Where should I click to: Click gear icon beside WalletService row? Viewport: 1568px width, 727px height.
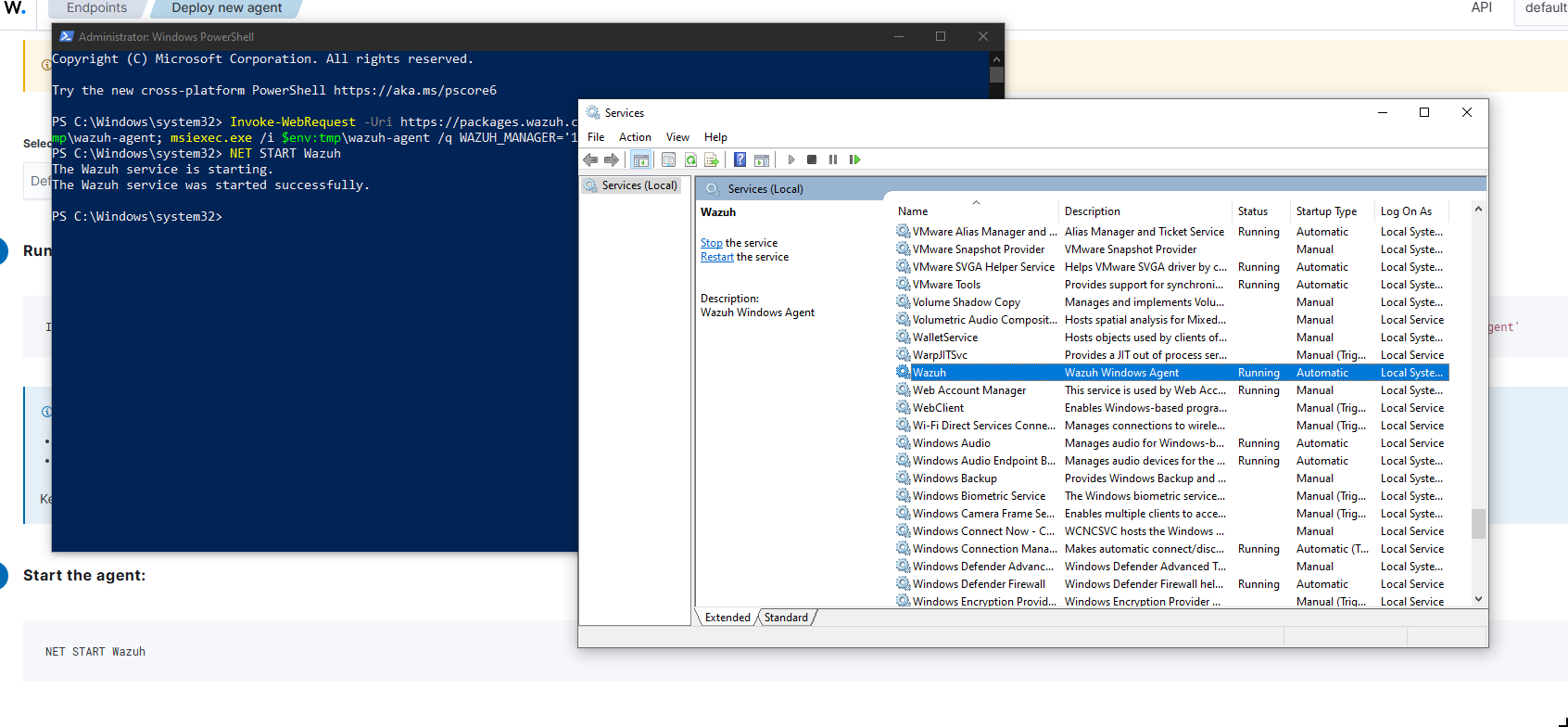click(x=904, y=337)
